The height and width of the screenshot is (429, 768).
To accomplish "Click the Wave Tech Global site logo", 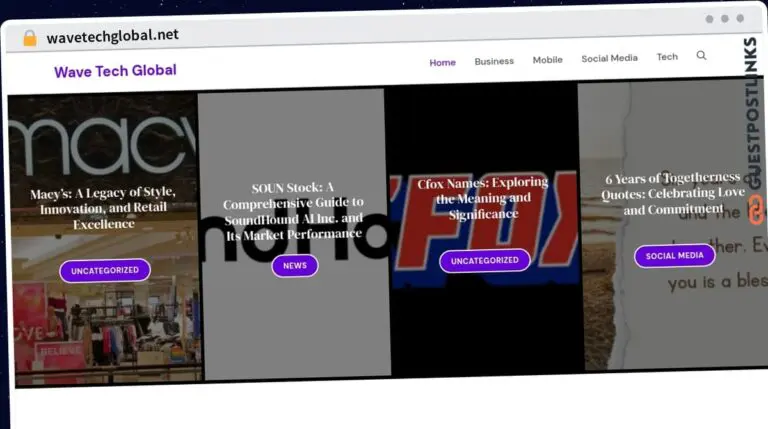I will pyautogui.click(x=115, y=71).
